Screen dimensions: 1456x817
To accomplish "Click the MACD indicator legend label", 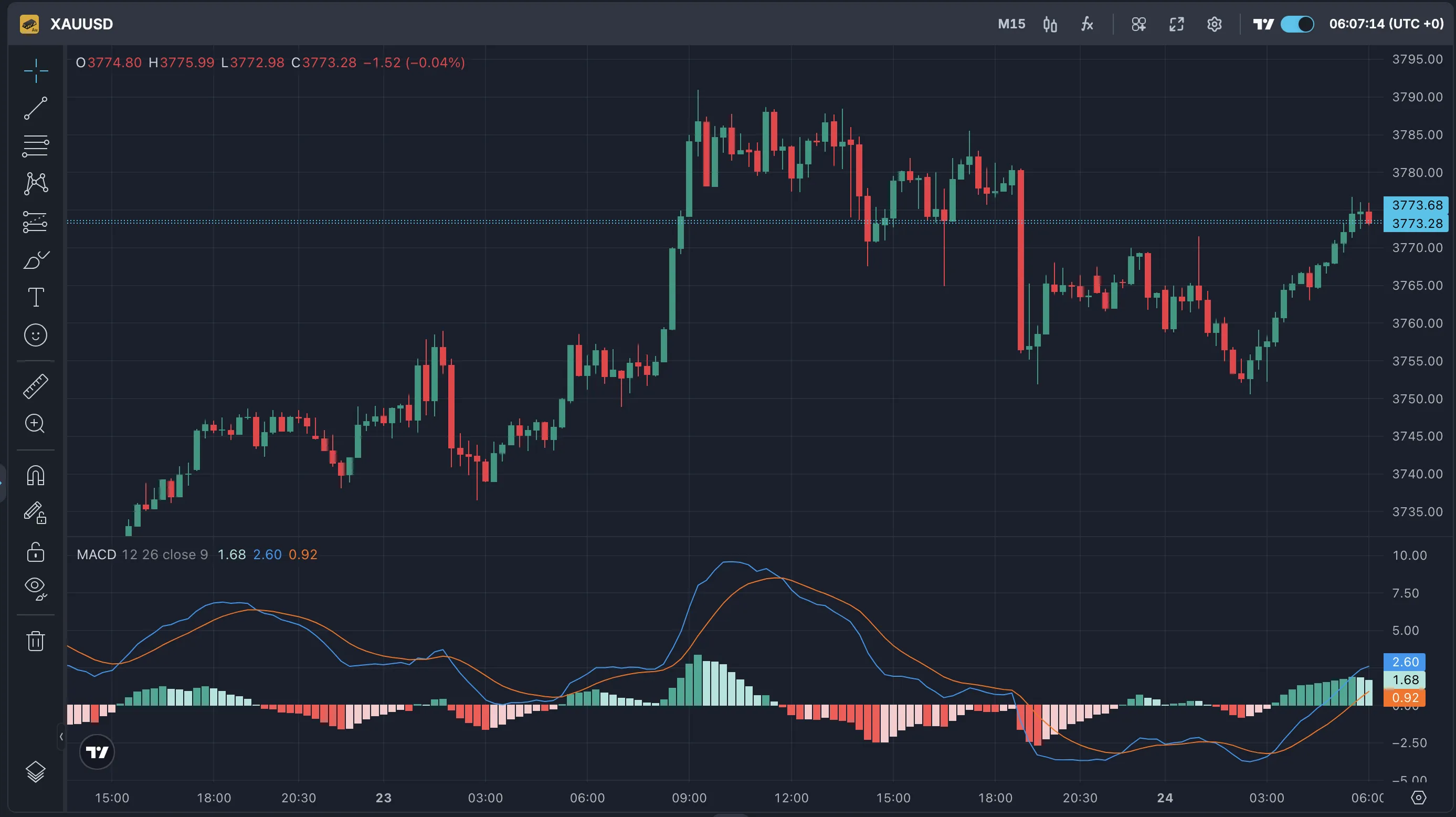I will coord(97,554).
